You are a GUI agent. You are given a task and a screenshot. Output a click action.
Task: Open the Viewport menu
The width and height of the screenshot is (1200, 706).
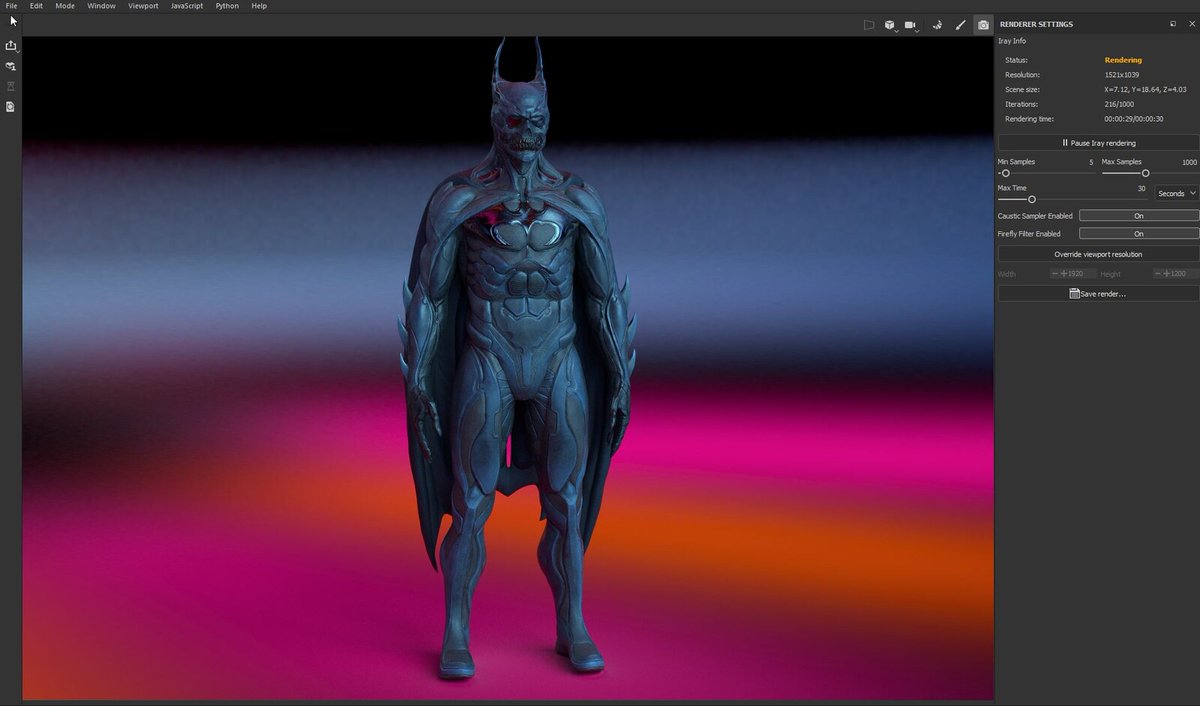click(143, 6)
